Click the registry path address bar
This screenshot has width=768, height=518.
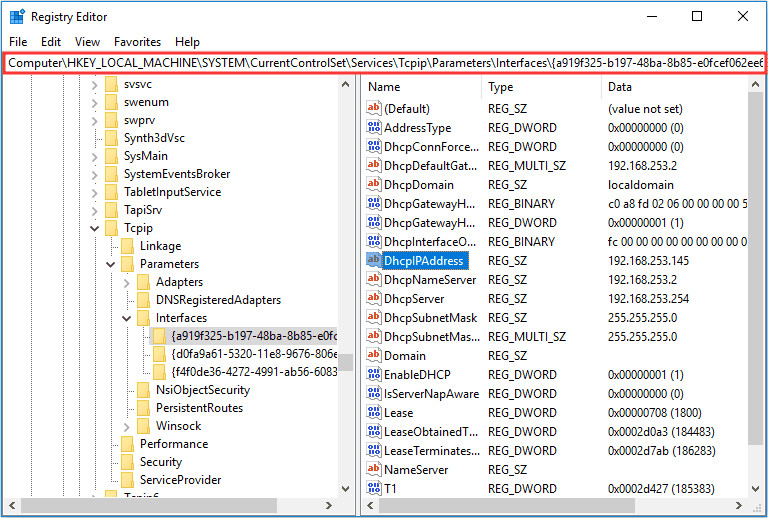(x=384, y=63)
